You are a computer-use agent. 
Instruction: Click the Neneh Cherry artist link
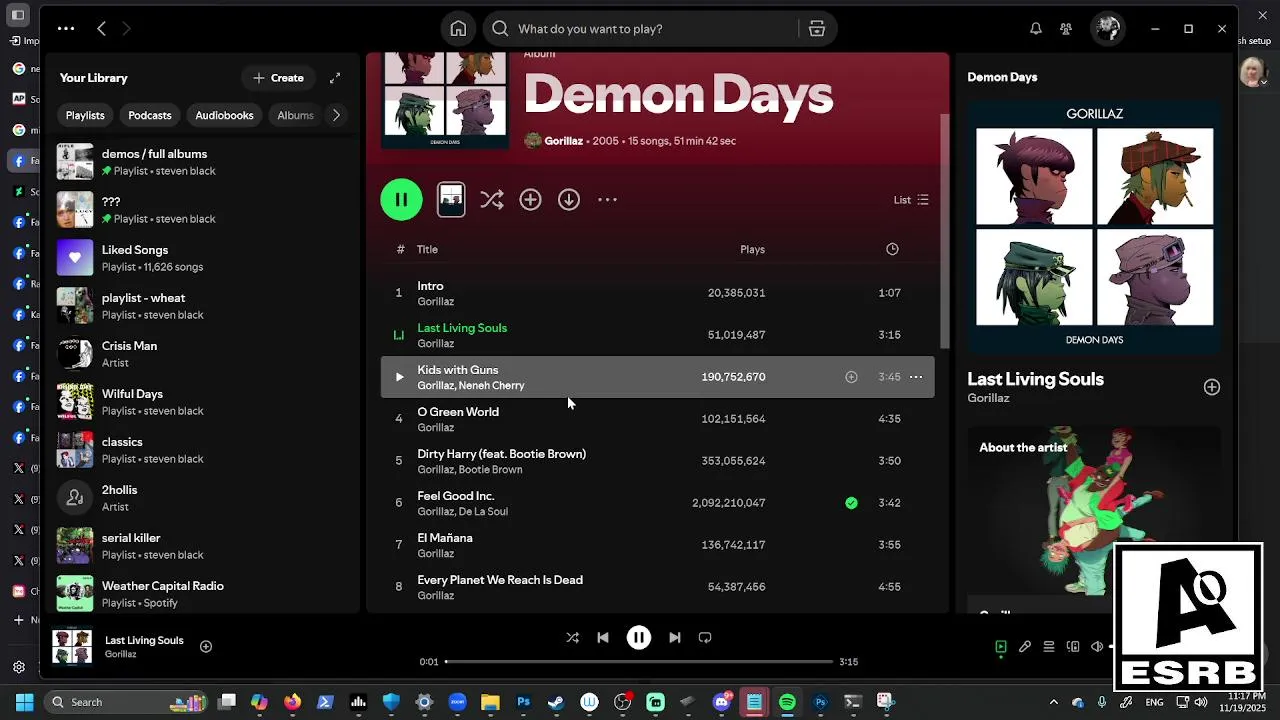pos(491,386)
